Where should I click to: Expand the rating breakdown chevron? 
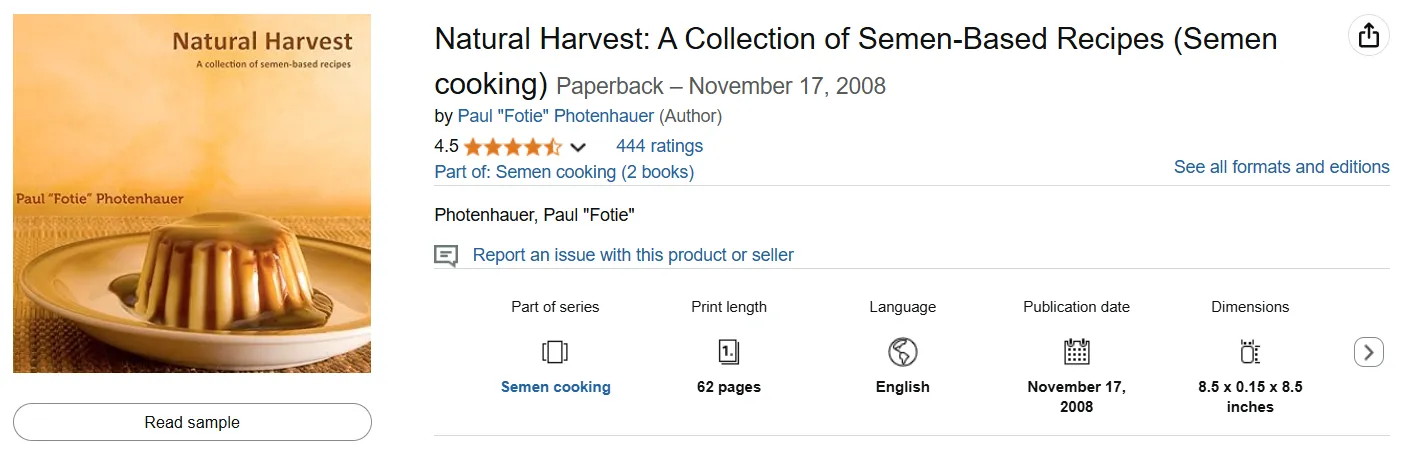[x=577, y=148]
